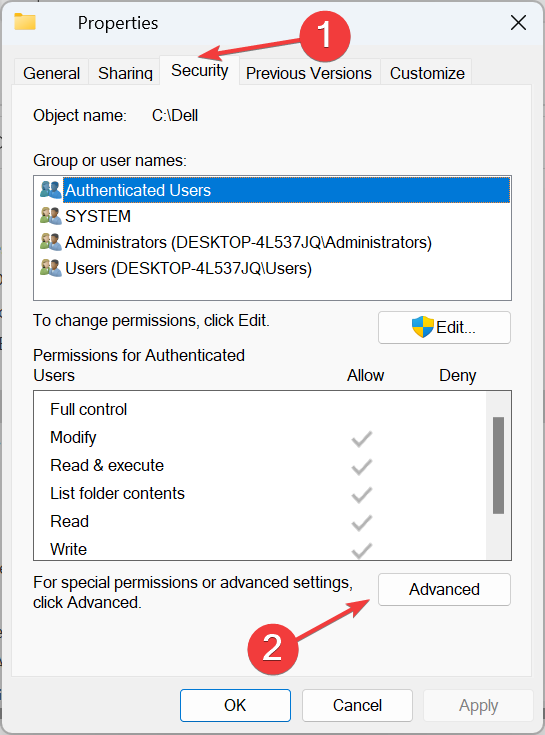Viewport: 545px width, 735px height.
Task: Close the Properties dialog
Action: (518, 22)
